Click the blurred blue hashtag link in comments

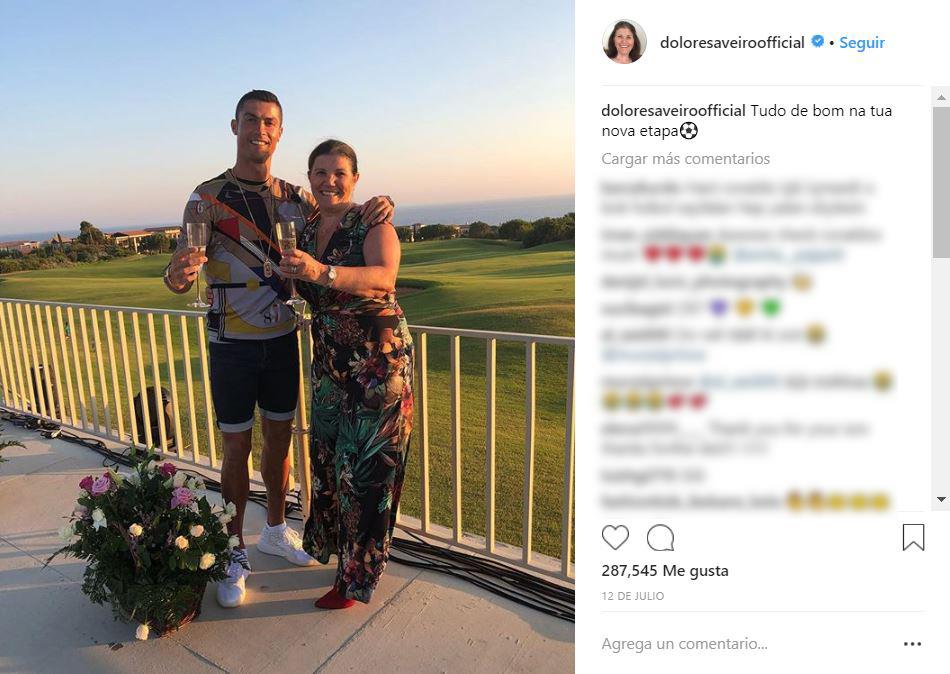[x=653, y=355]
